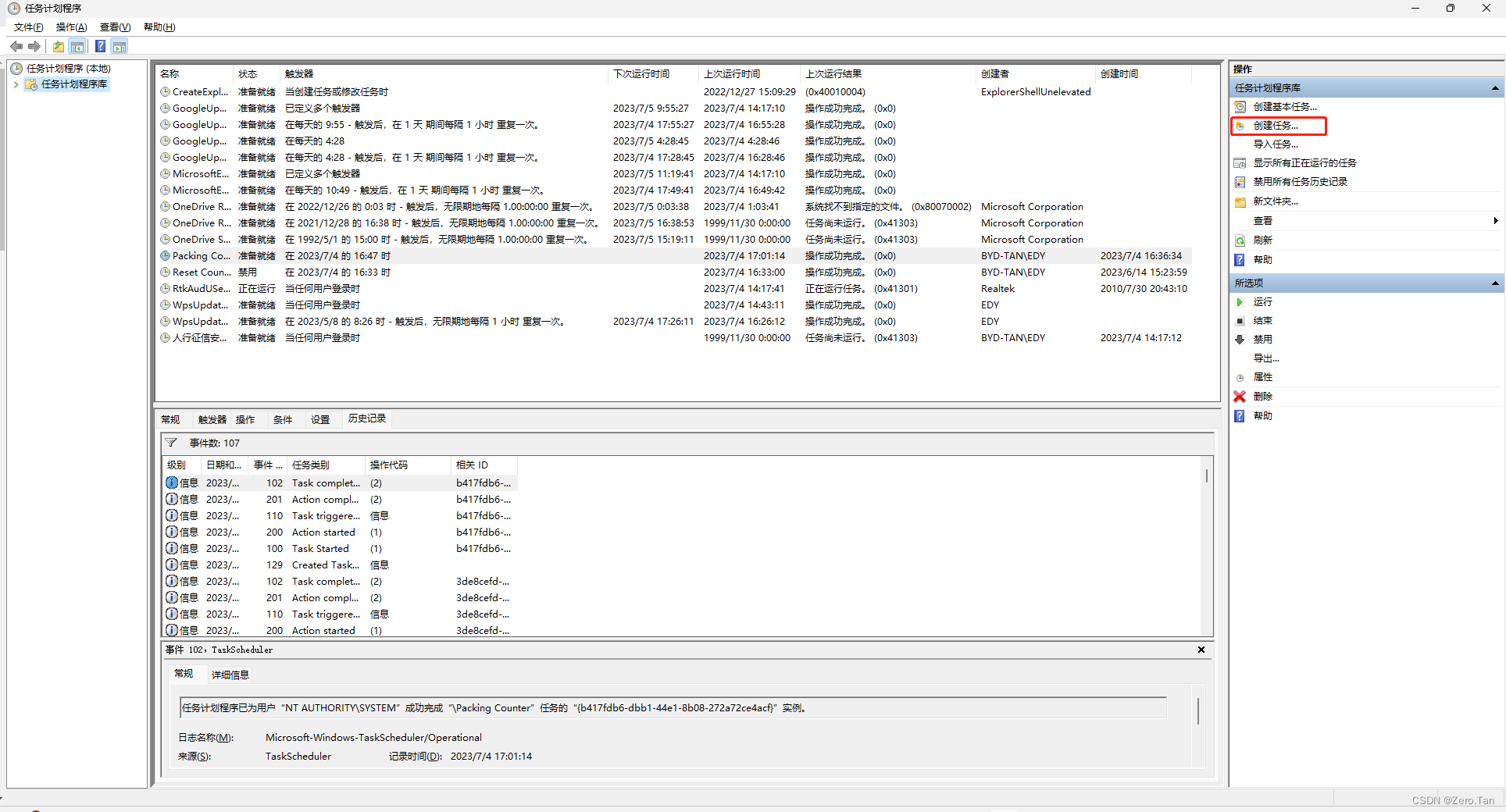Sort tasks by 上次运行结果 column header
This screenshot has height=812, width=1506.
click(888, 74)
